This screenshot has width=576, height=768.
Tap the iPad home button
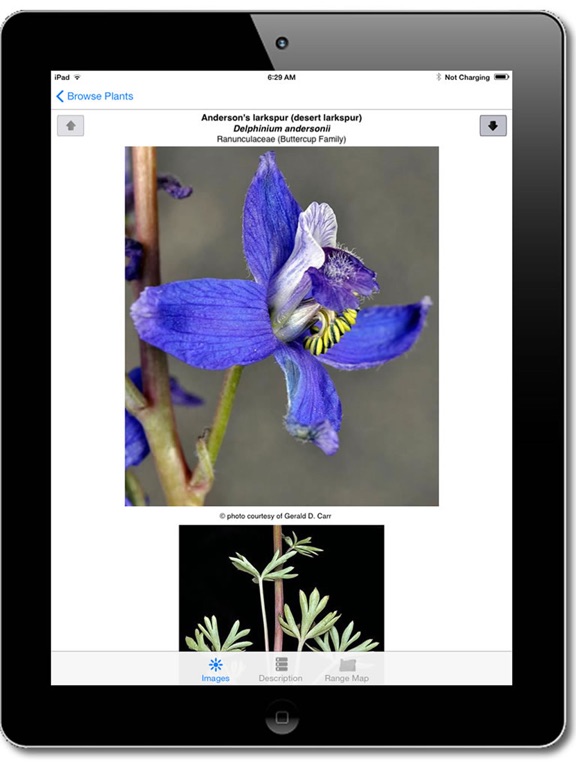click(x=282, y=718)
